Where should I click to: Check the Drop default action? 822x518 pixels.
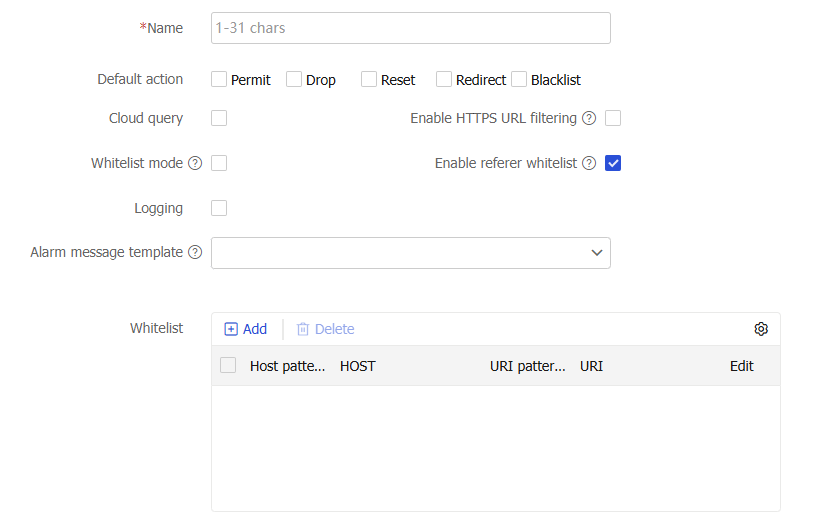tap(294, 79)
